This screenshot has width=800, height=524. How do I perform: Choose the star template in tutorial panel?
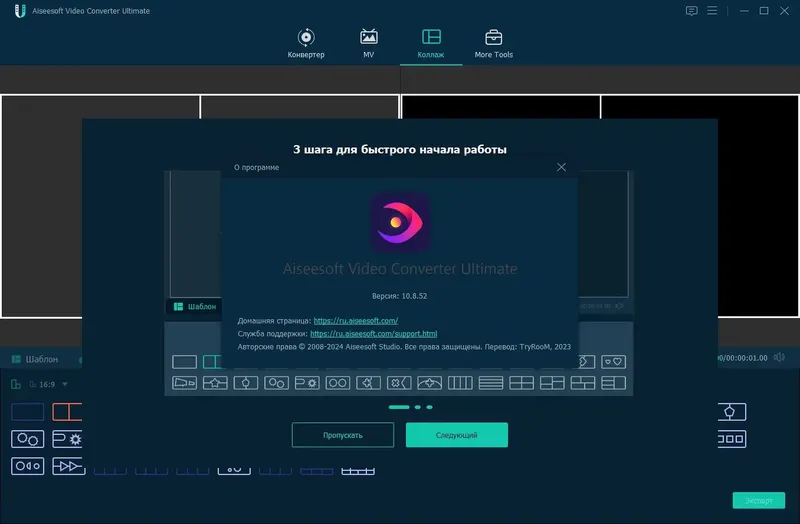pyautogui.click(x=215, y=383)
